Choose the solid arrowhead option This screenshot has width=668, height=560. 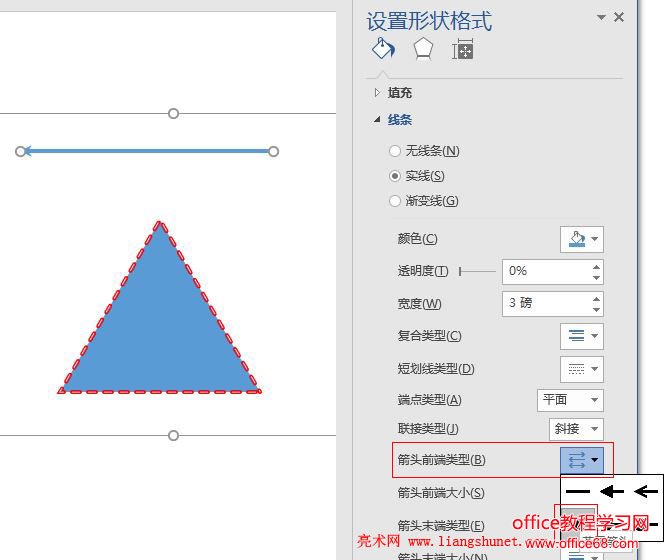tap(612, 491)
